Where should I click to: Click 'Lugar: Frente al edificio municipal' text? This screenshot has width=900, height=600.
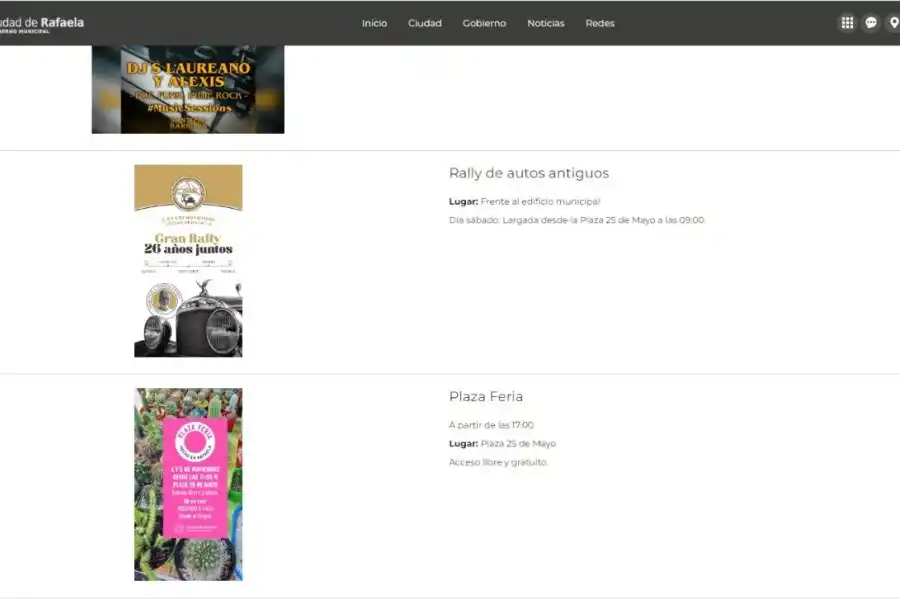click(x=524, y=201)
